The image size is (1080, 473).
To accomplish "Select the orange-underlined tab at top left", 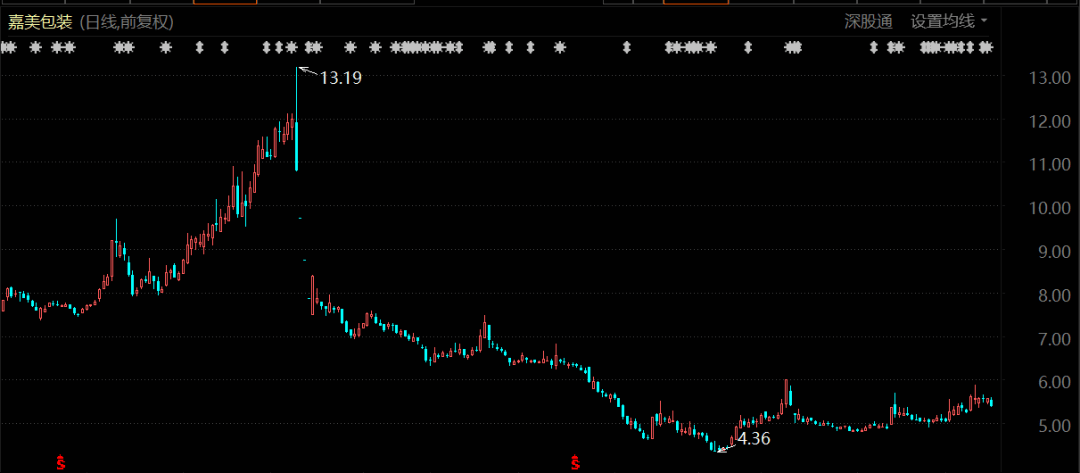I will (225, 3).
